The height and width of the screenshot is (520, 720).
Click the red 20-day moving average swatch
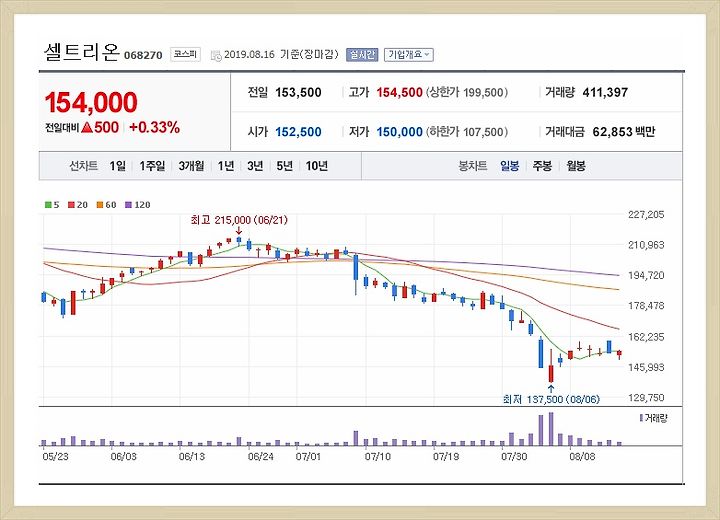pos(71,205)
